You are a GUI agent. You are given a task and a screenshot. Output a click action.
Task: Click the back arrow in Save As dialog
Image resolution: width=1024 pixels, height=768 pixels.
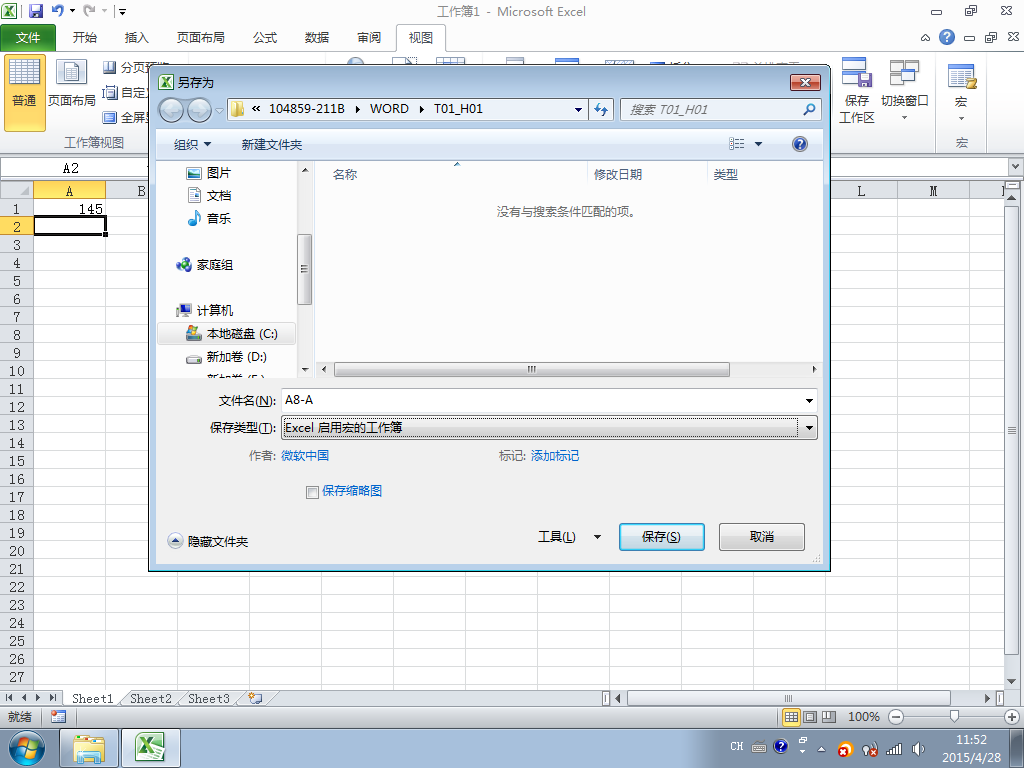[x=172, y=110]
